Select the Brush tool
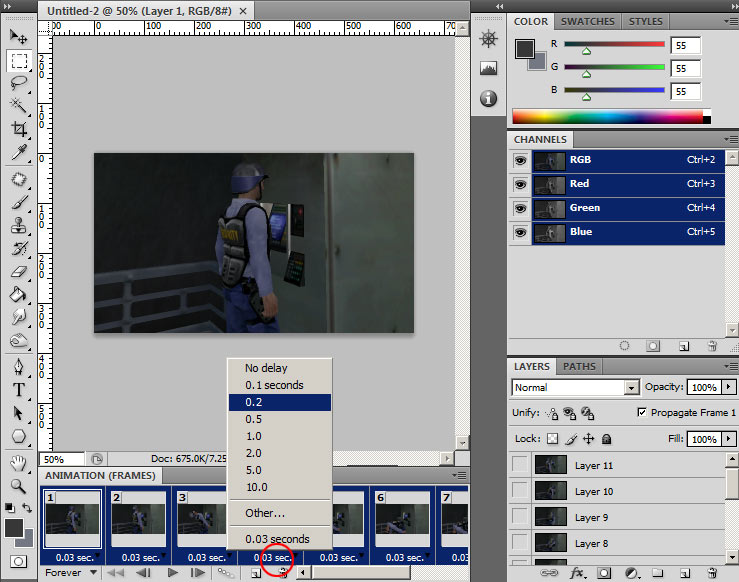 point(19,203)
